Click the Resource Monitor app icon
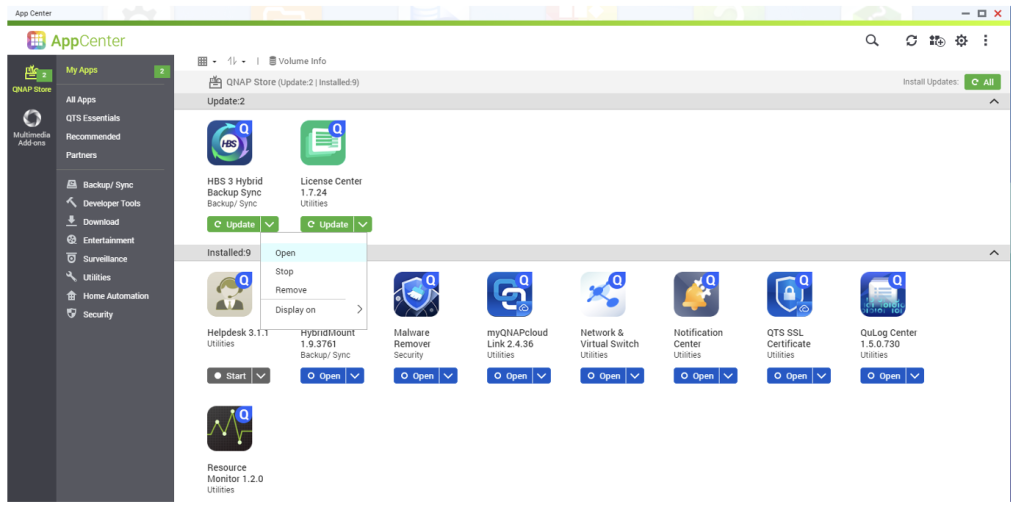 pyautogui.click(x=231, y=428)
